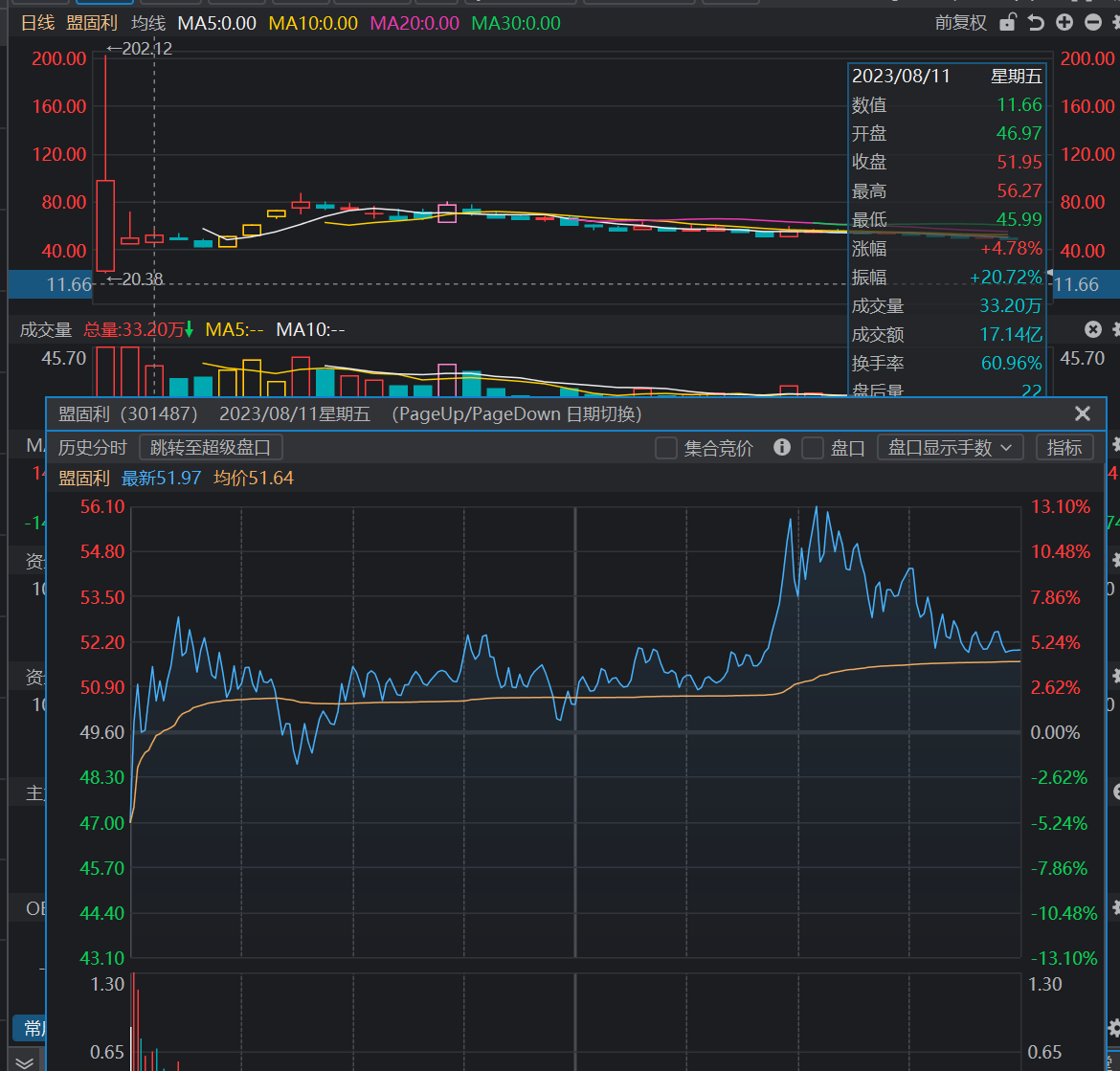
Task: Click the 最高 56.27 value
Action: [1019, 190]
